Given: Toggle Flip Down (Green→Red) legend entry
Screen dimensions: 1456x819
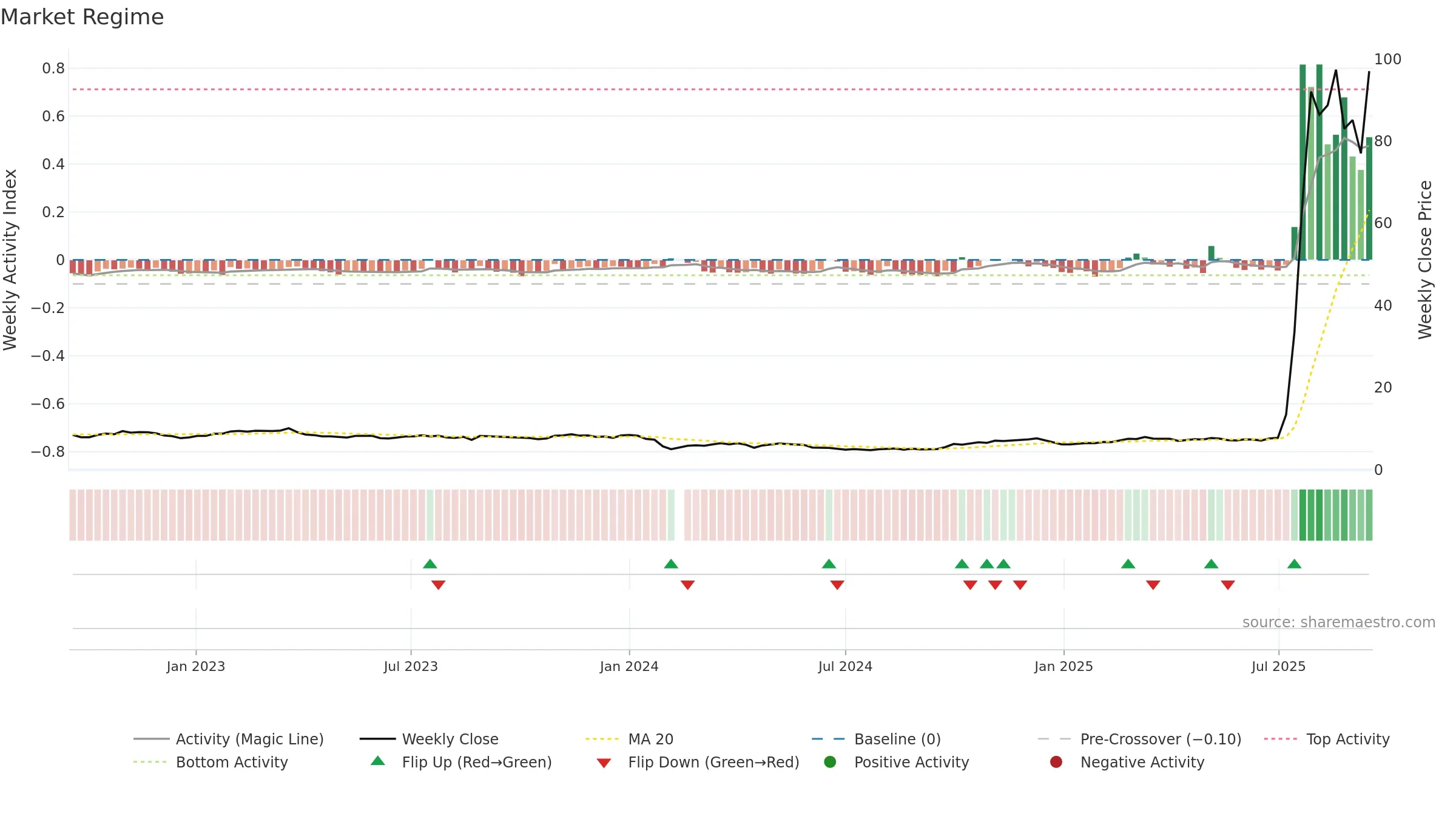Looking at the screenshot, I should coord(698,762).
